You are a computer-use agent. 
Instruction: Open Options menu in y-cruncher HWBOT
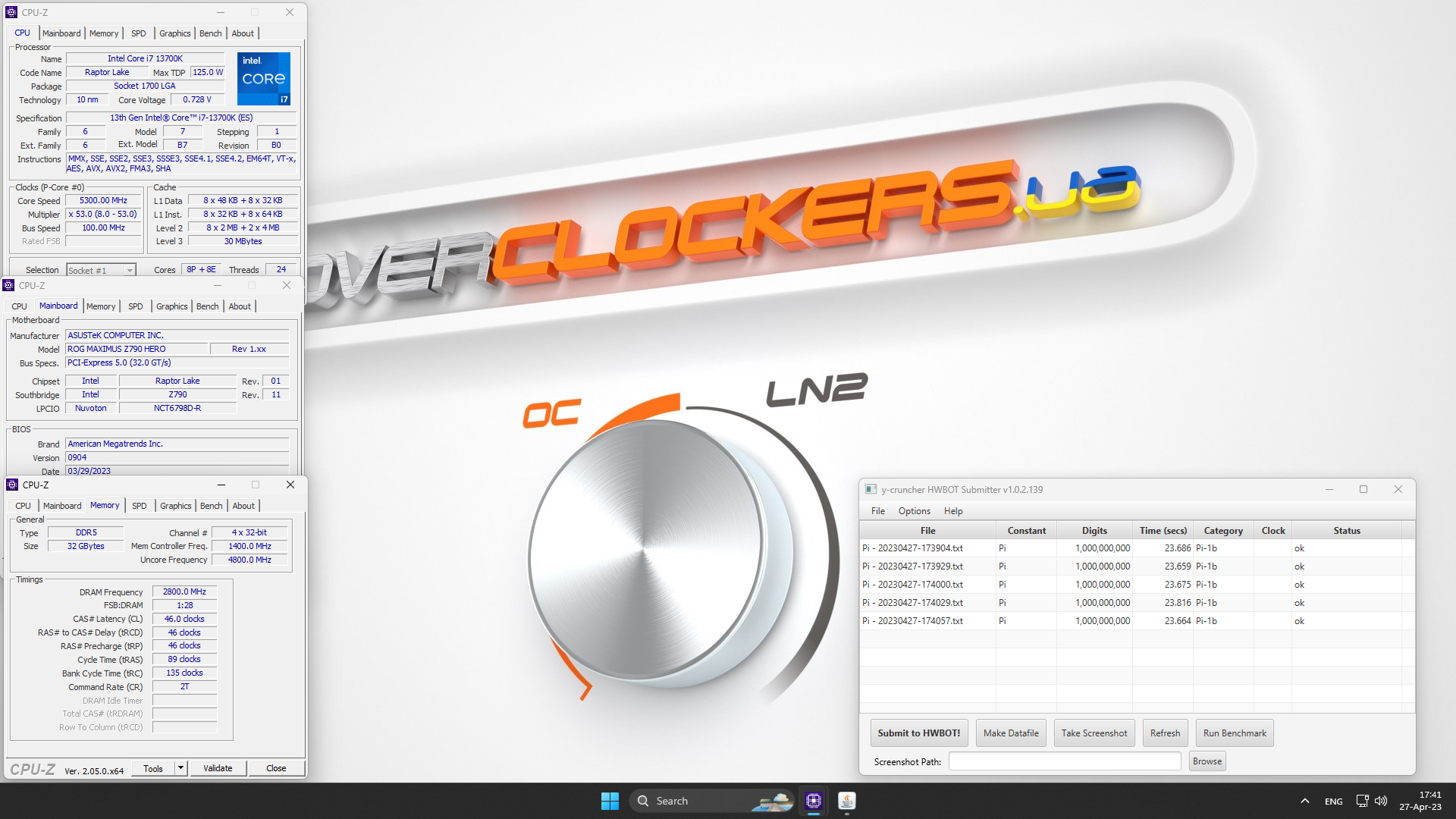913,510
